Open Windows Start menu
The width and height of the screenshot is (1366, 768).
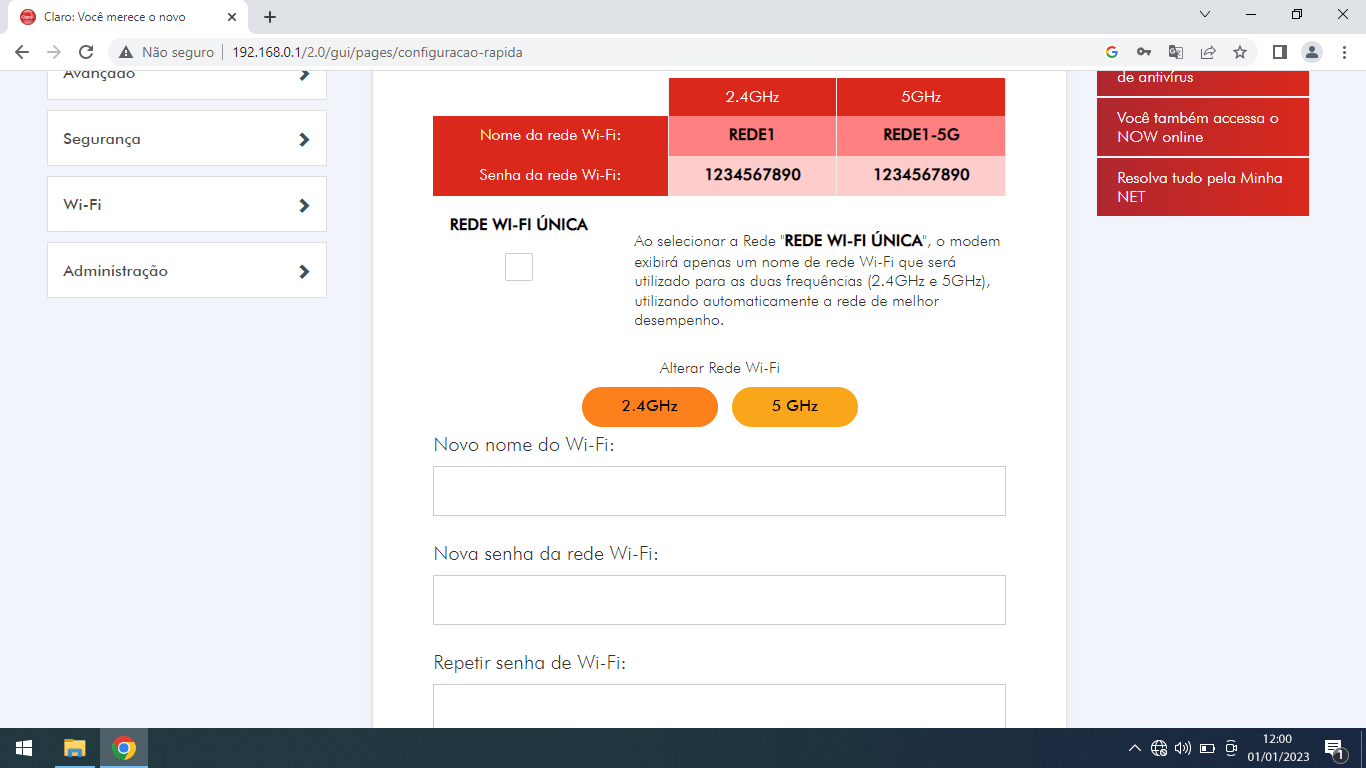[24, 748]
